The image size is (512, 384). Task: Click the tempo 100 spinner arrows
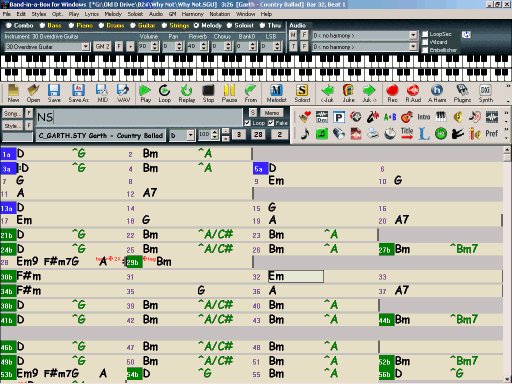pyautogui.click(x=215, y=135)
